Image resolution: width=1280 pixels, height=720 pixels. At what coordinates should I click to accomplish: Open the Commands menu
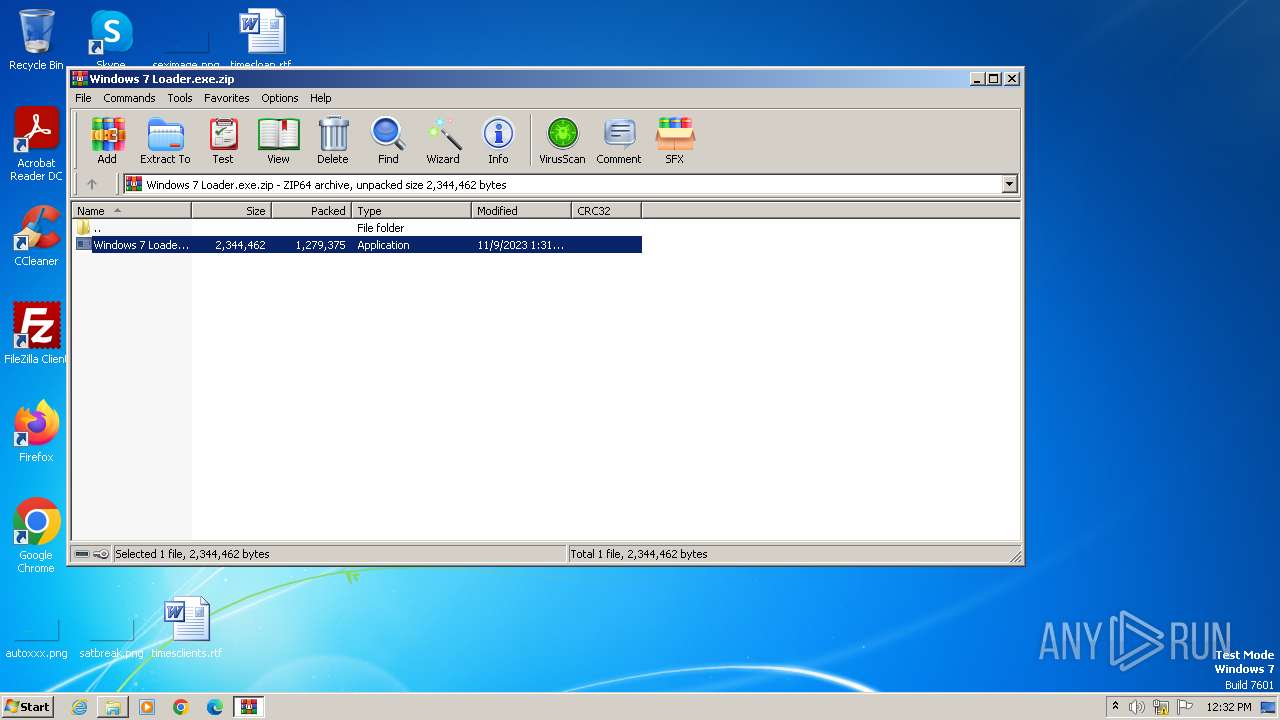tap(129, 98)
